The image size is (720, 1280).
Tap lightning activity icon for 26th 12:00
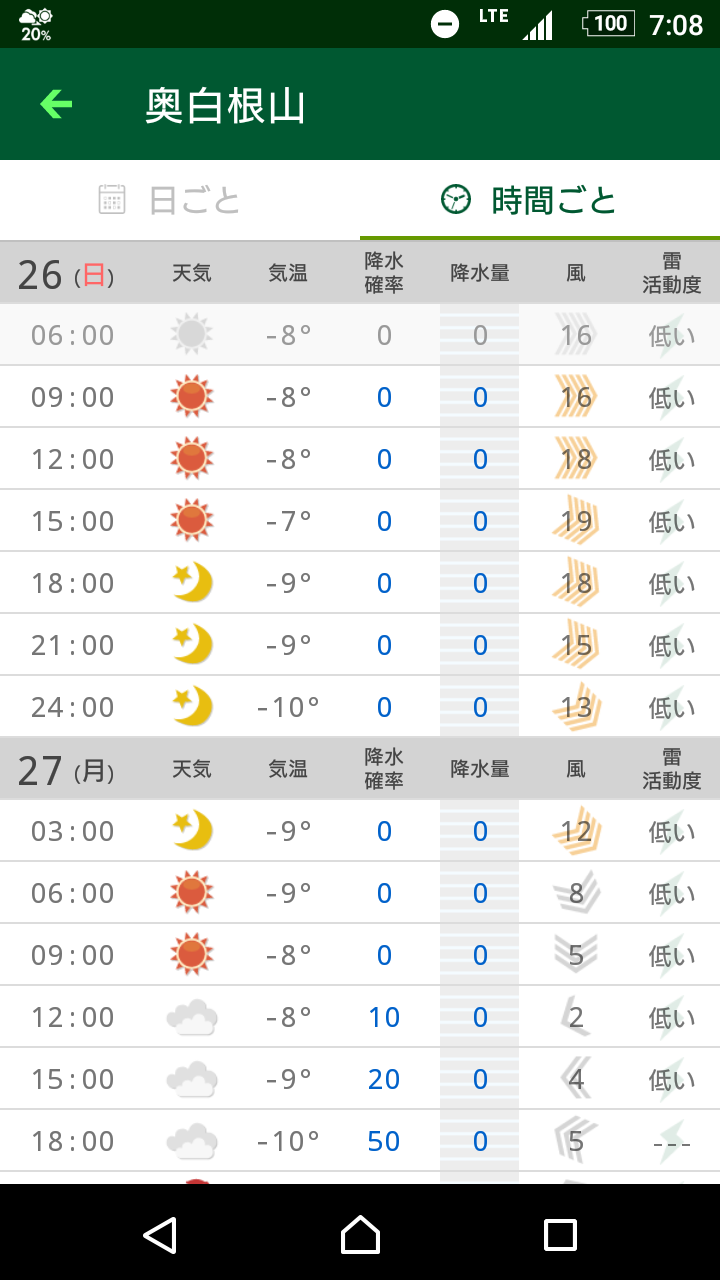(x=671, y=459)
